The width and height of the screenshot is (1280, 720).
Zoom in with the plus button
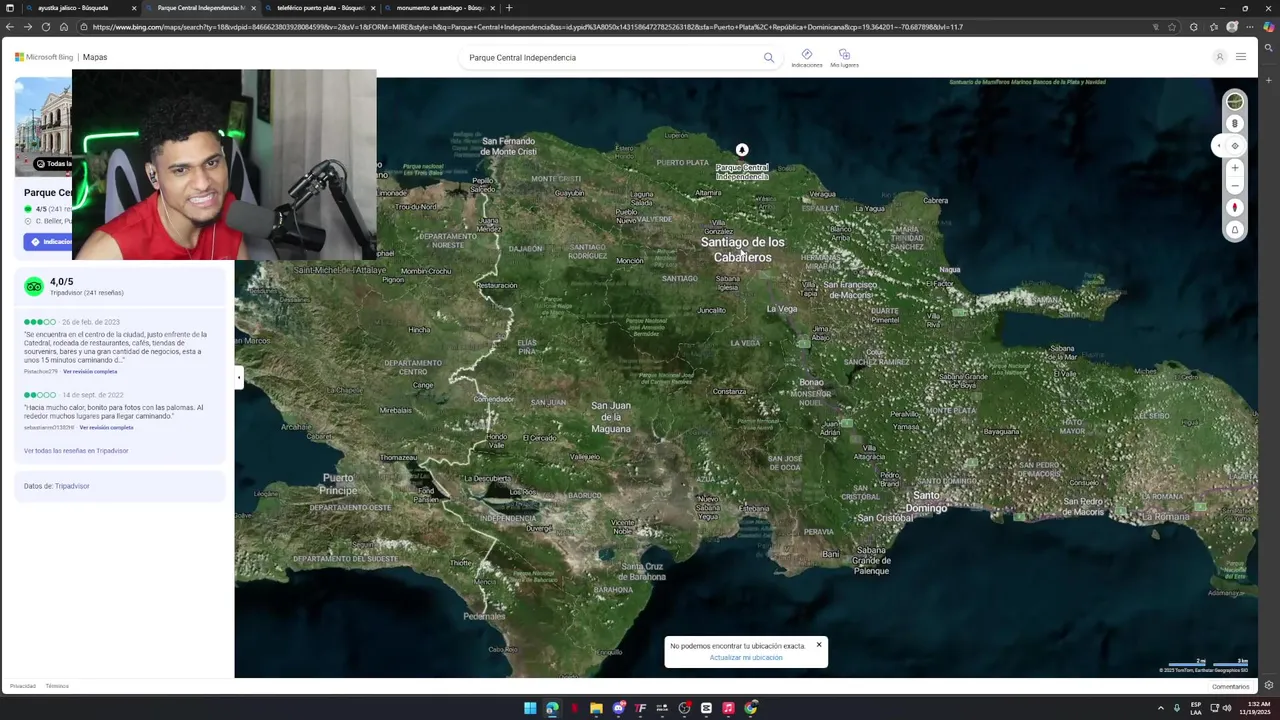[1235, 168]
